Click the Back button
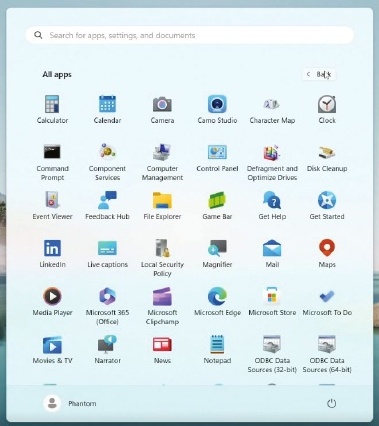Screen dimensions: 379x426 319,74
